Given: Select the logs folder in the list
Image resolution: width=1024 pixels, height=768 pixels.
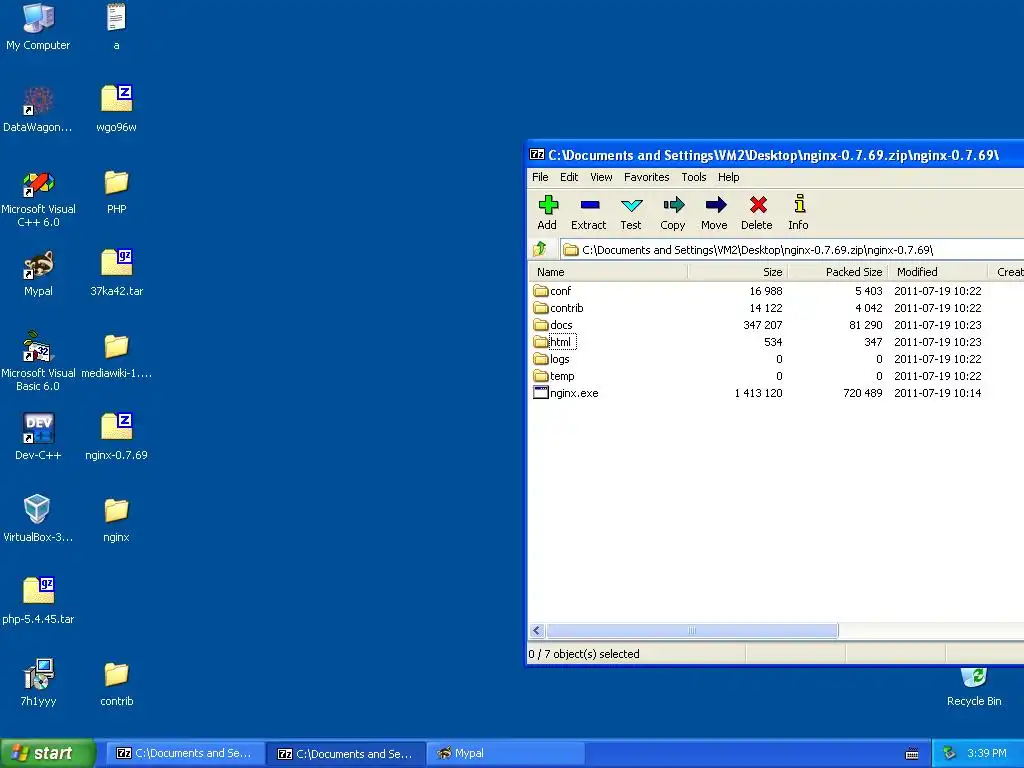Looking at the screenshot, I should (x=552, y=359).
